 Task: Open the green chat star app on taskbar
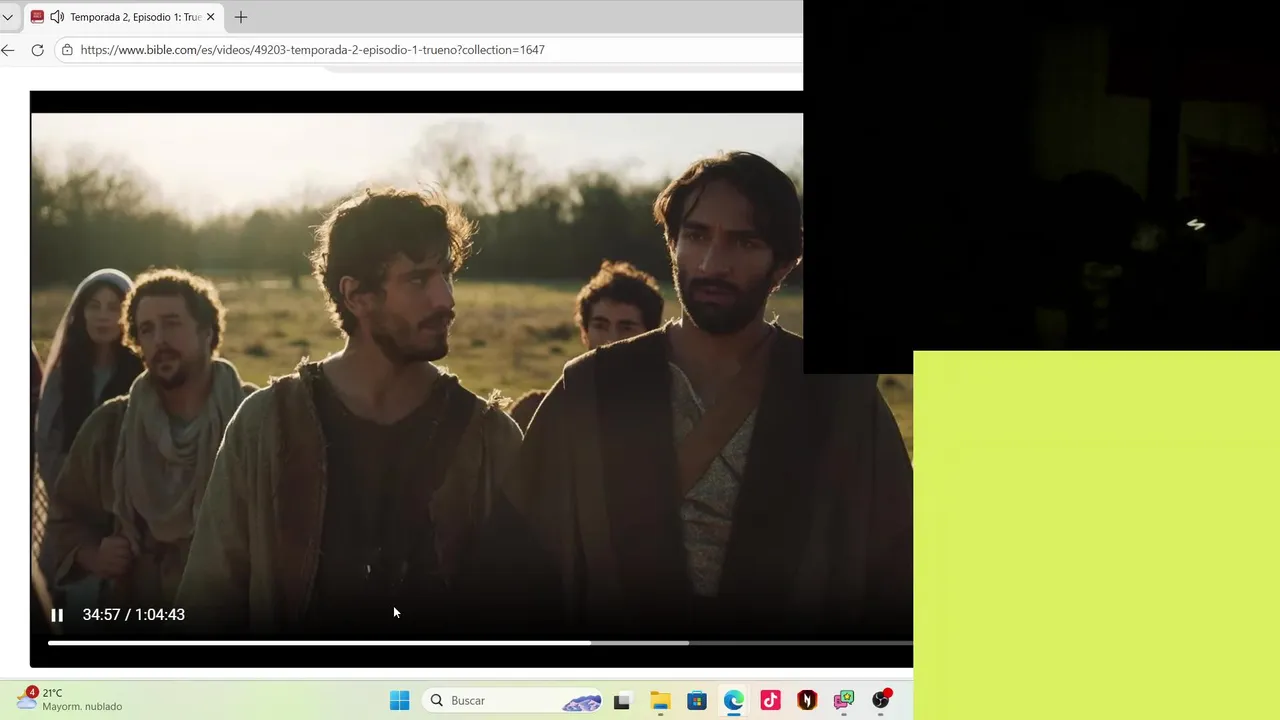click(x=844, y=701)
